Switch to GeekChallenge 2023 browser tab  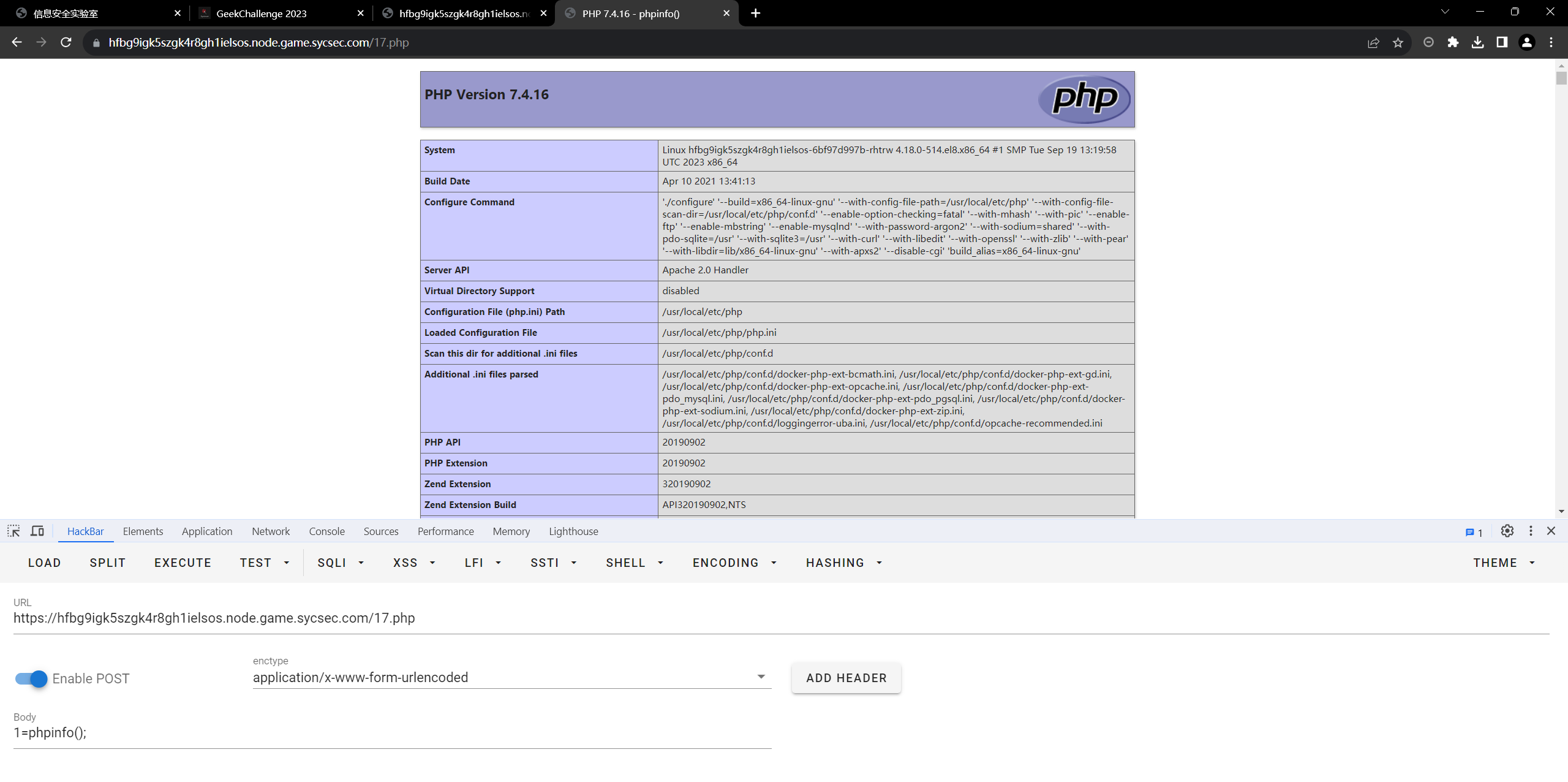click(x=262, y=13)
